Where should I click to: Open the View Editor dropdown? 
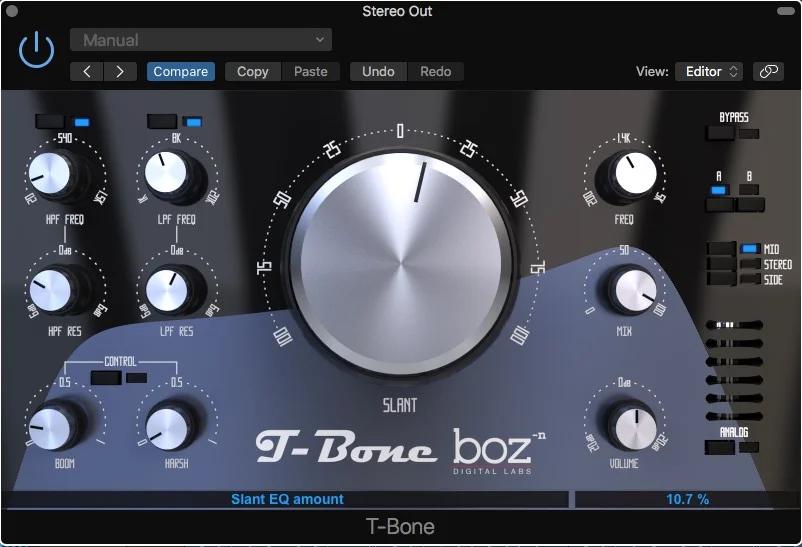[711, 72]
